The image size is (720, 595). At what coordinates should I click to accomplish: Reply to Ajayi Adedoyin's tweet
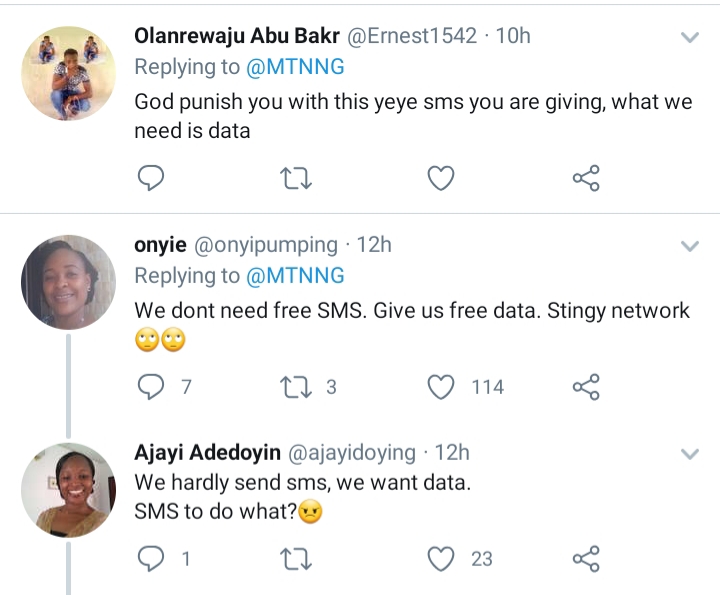149,558
